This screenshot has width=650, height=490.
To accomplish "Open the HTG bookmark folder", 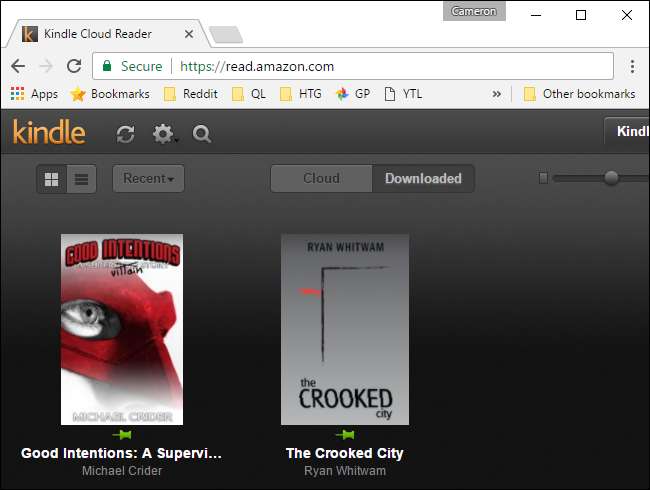I will [301, 94].
